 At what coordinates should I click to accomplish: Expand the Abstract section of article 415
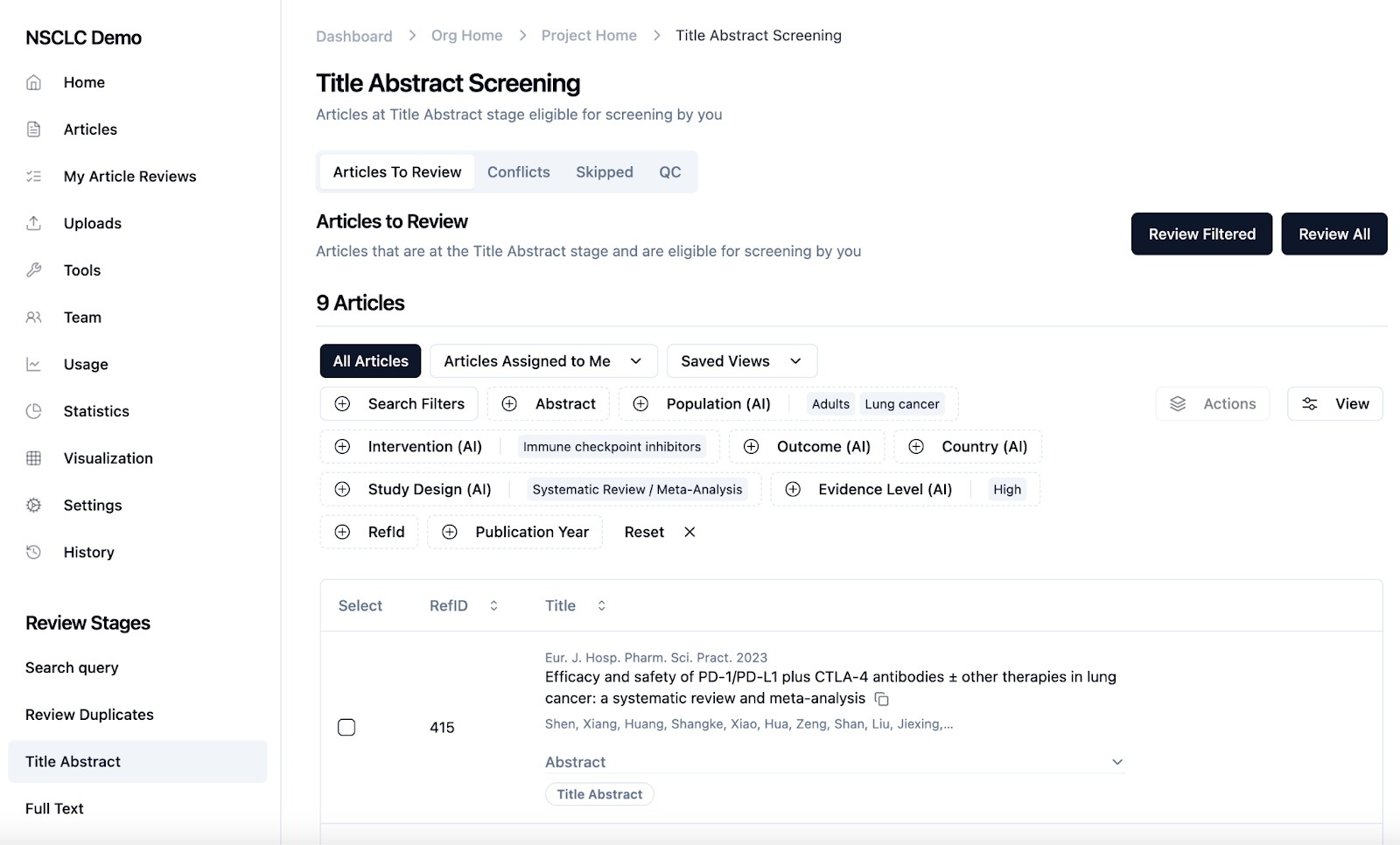(x=1116, y=762)
